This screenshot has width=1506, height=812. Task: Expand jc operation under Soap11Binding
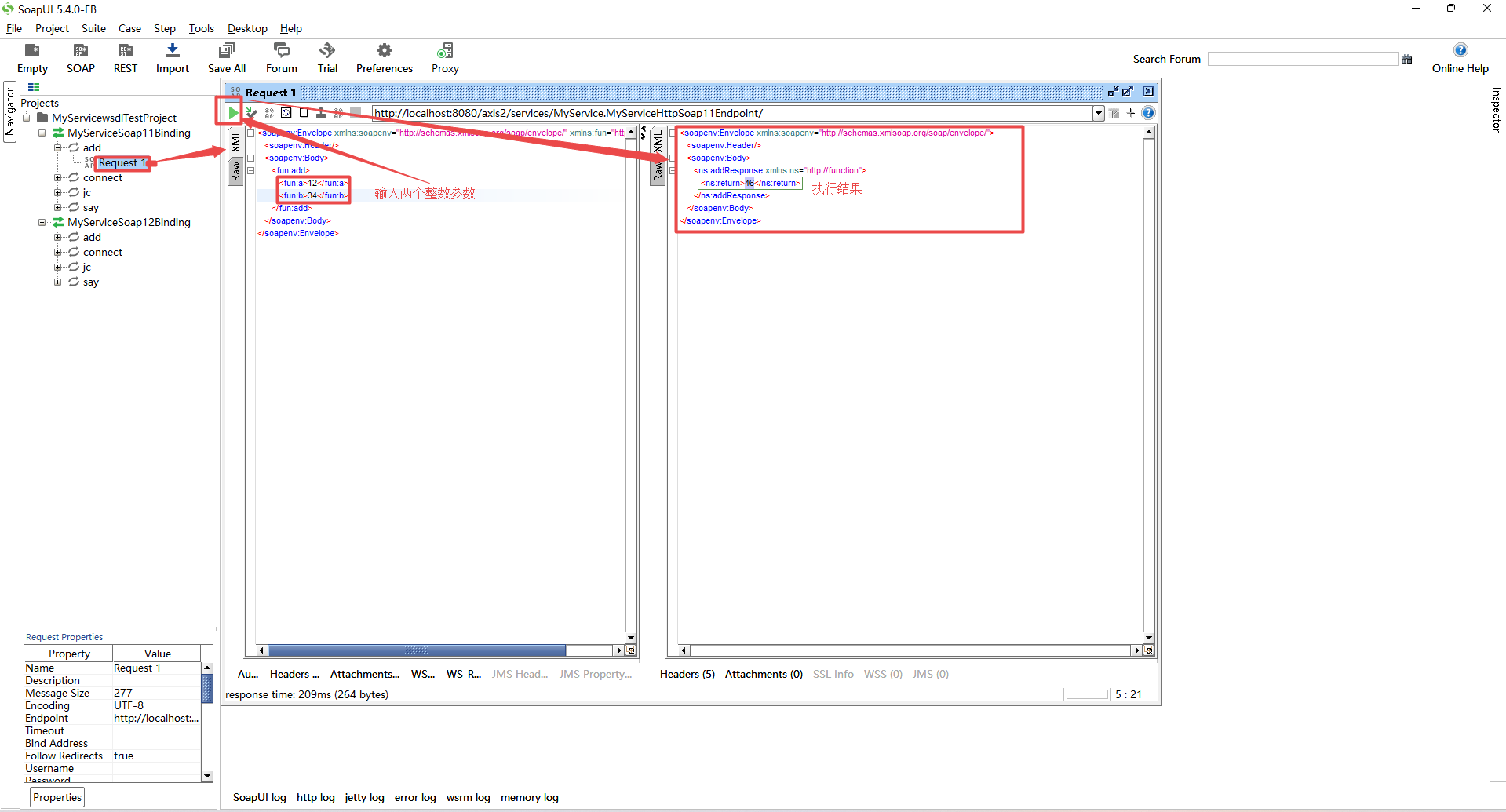tap(57, 192)
